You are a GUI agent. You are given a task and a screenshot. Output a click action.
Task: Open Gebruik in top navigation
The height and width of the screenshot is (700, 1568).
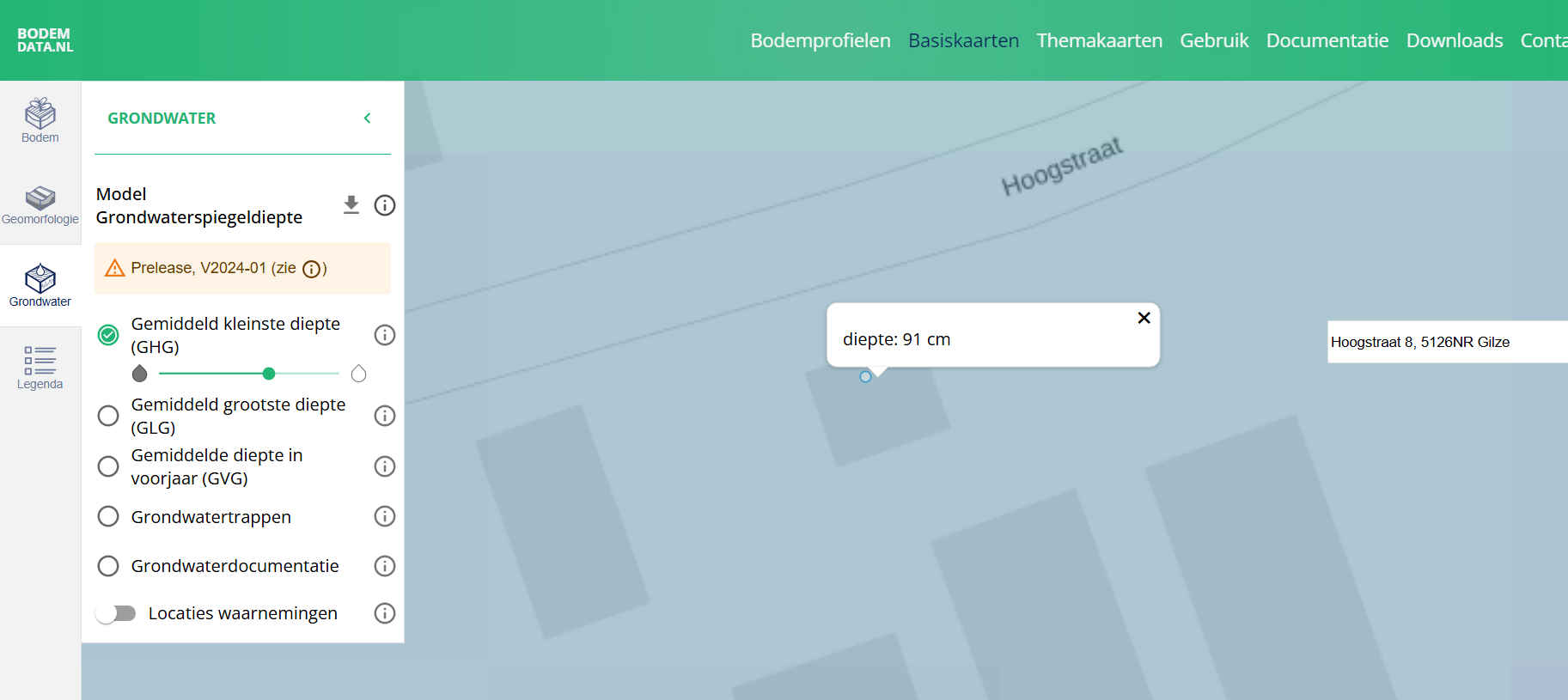click(x=1214, y=40)
